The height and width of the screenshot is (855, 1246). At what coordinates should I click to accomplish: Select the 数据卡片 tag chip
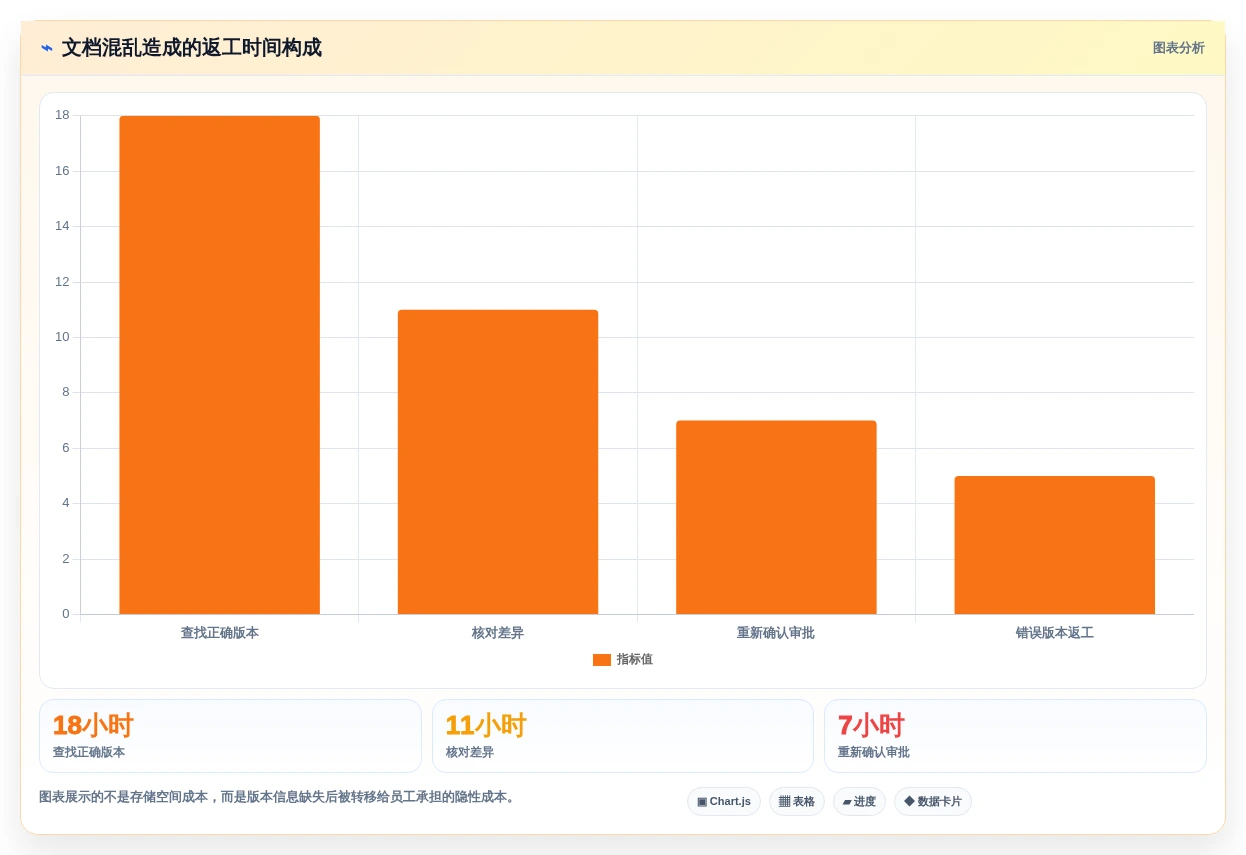[x=933, y=802]
